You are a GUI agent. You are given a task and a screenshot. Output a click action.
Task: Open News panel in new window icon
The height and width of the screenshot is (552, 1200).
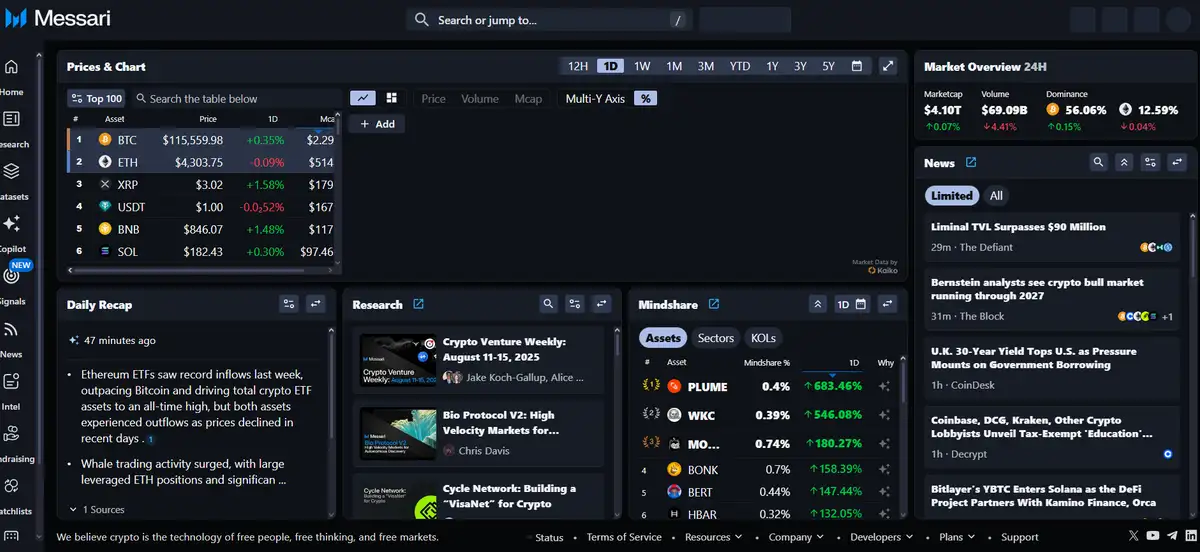971,163
